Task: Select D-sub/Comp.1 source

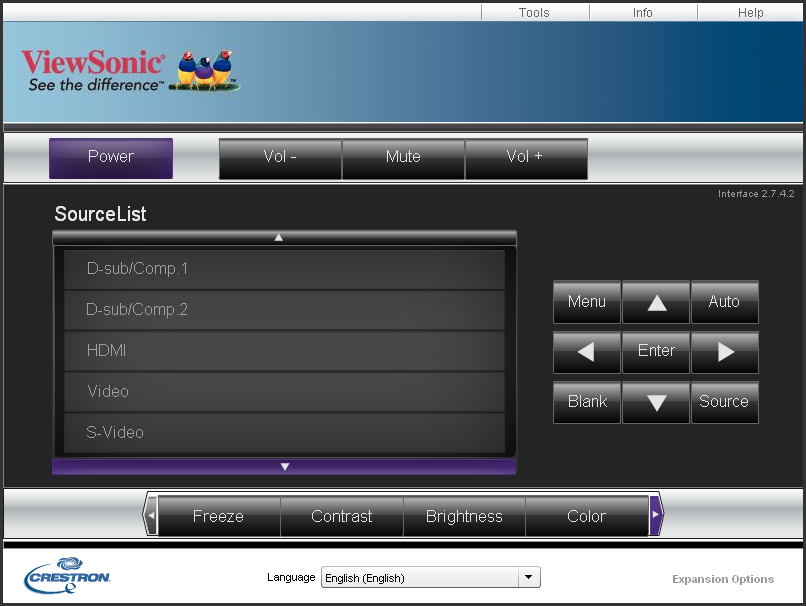Action: click(x=284, y=269)
